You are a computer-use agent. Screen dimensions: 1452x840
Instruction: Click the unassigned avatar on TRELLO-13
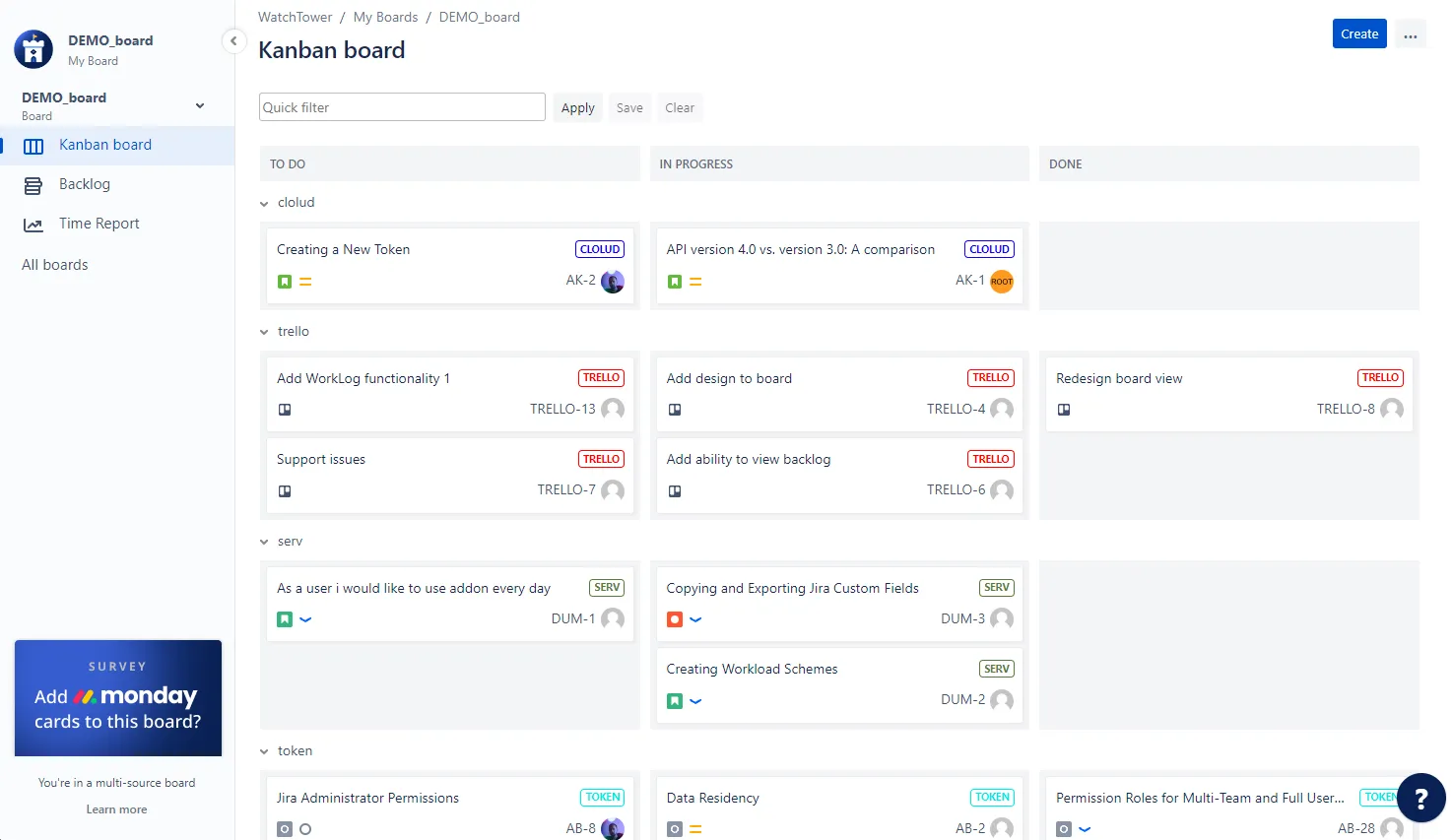tap(613, 409)
